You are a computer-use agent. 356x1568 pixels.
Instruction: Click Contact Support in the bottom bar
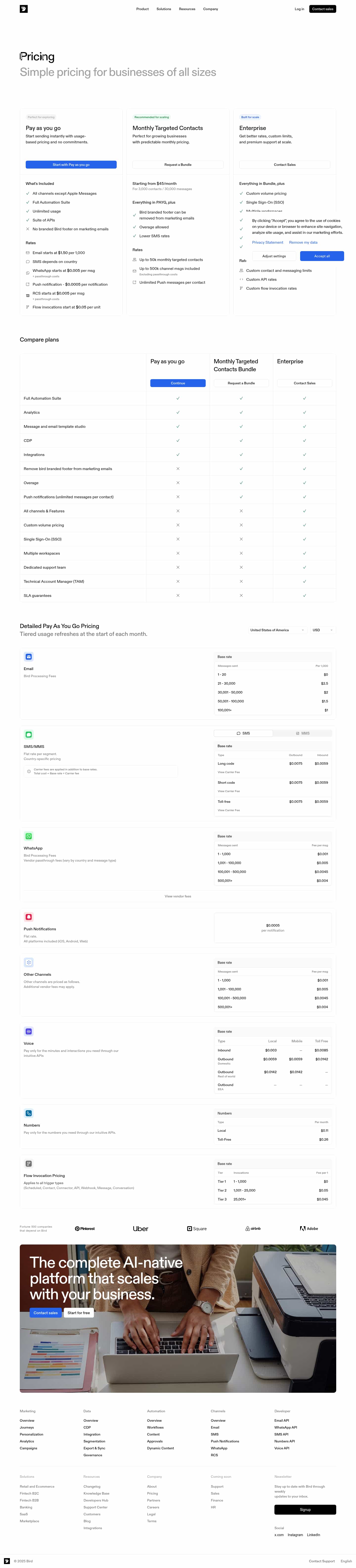pyautogui.click(x=322, y=1561)
